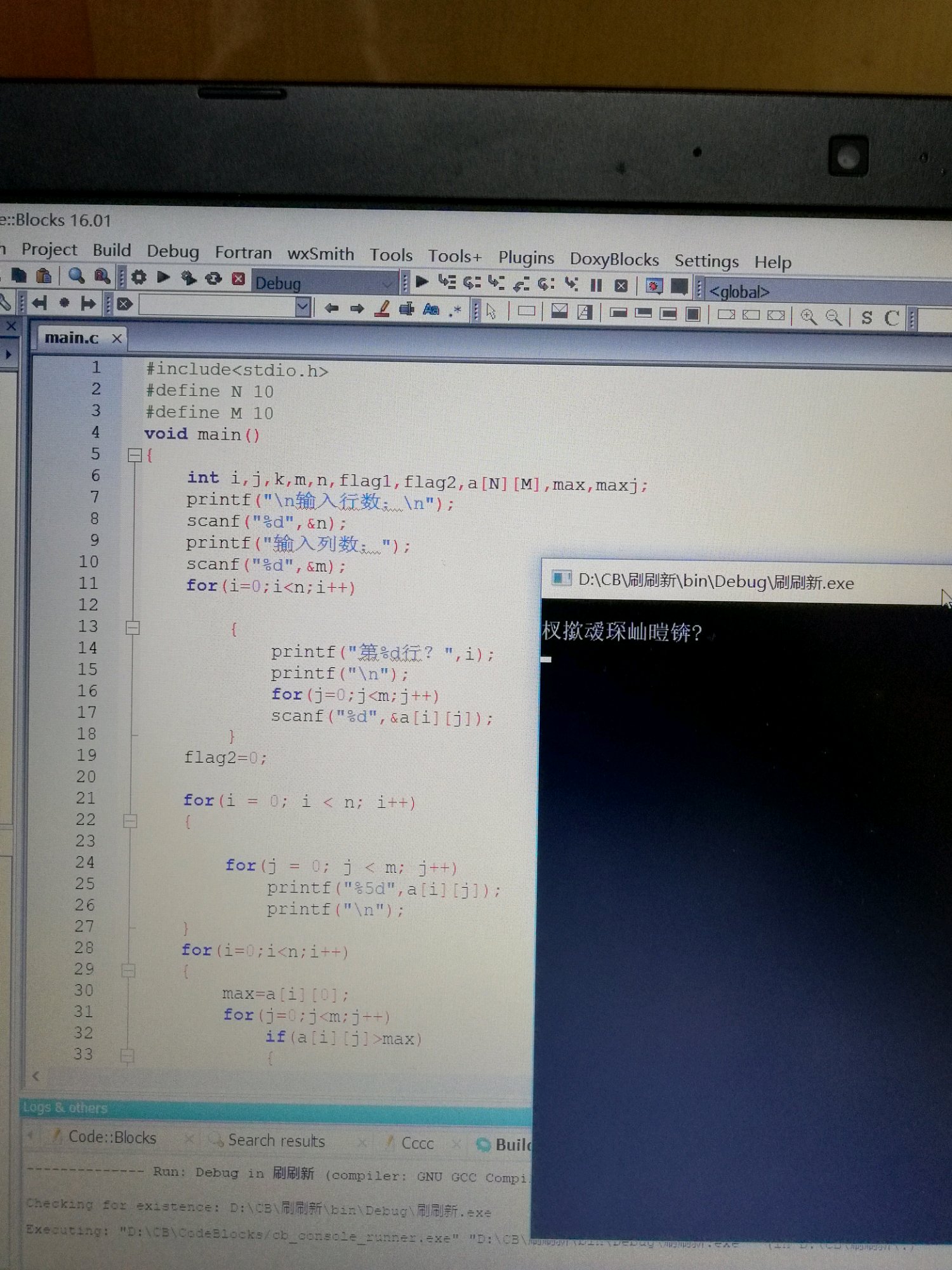Toggle the S source toolbar button
952x1270 pixels.
click(x=866, y=317)
